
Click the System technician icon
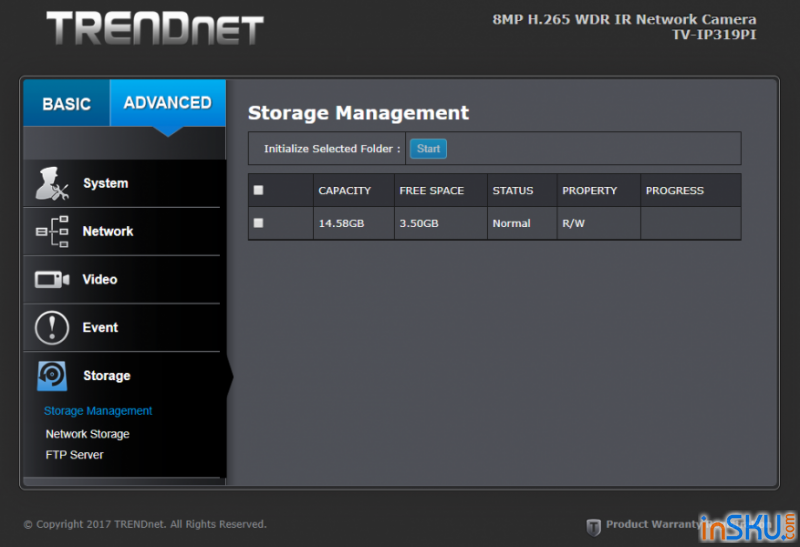tap(52, 183)
